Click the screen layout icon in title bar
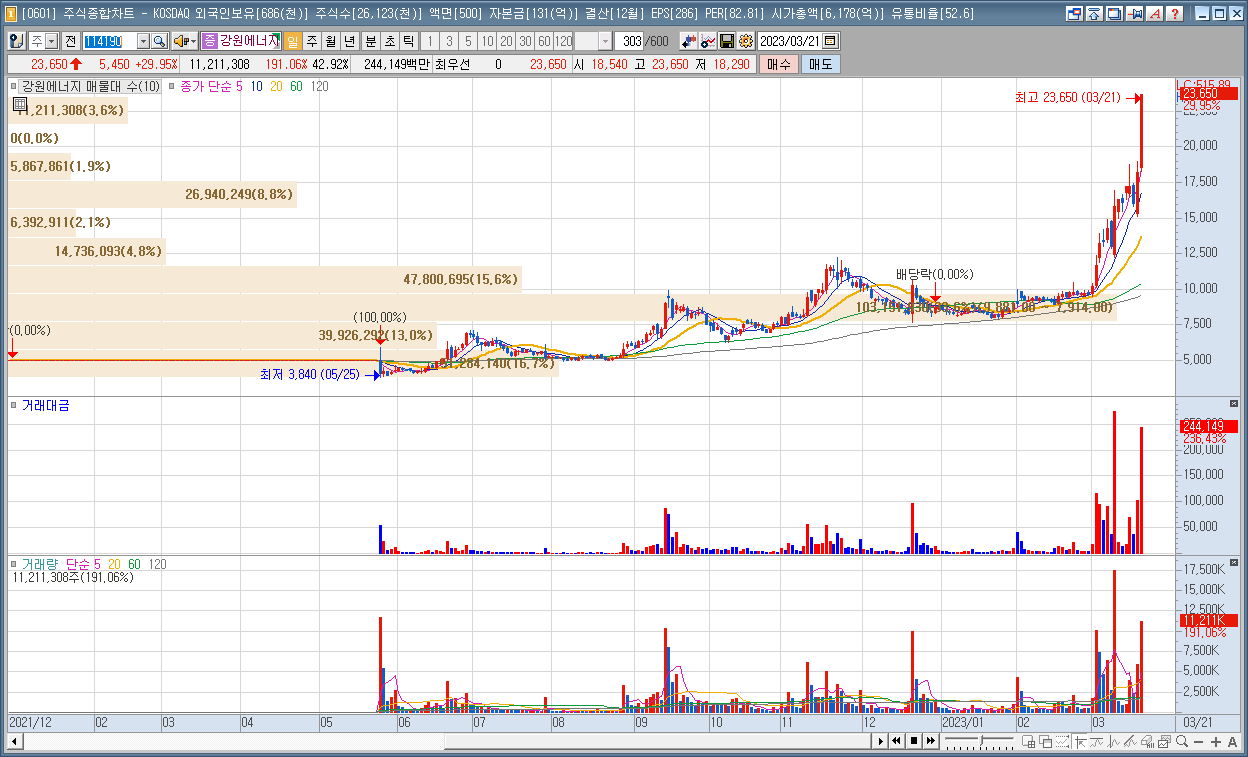Screen dimensions: 1248x757 tap(1074, 14)
